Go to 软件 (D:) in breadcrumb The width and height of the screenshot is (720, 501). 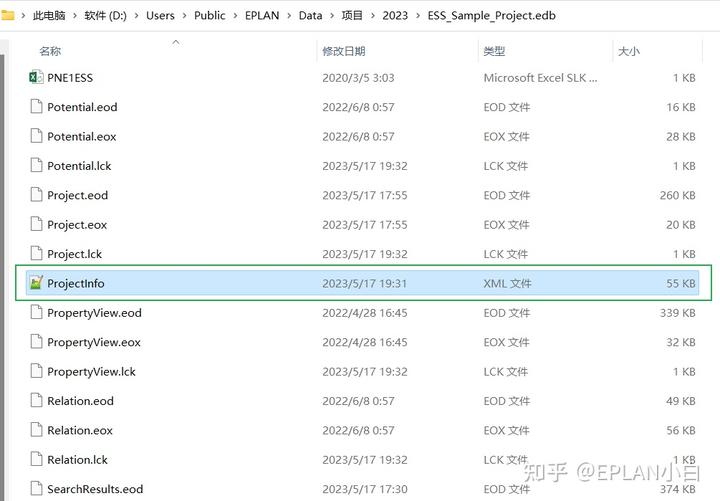106,16
